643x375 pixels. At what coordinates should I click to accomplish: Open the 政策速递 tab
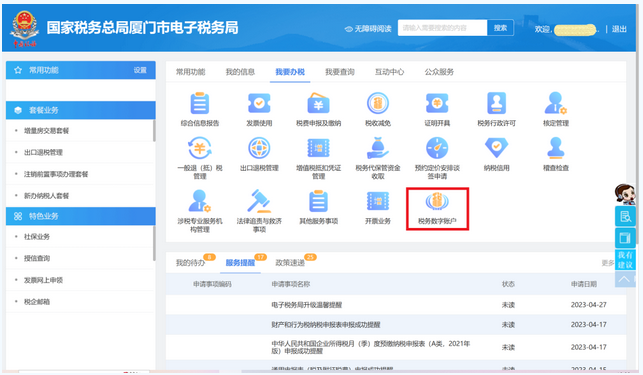pyautogui.click(x=290, y=263)
